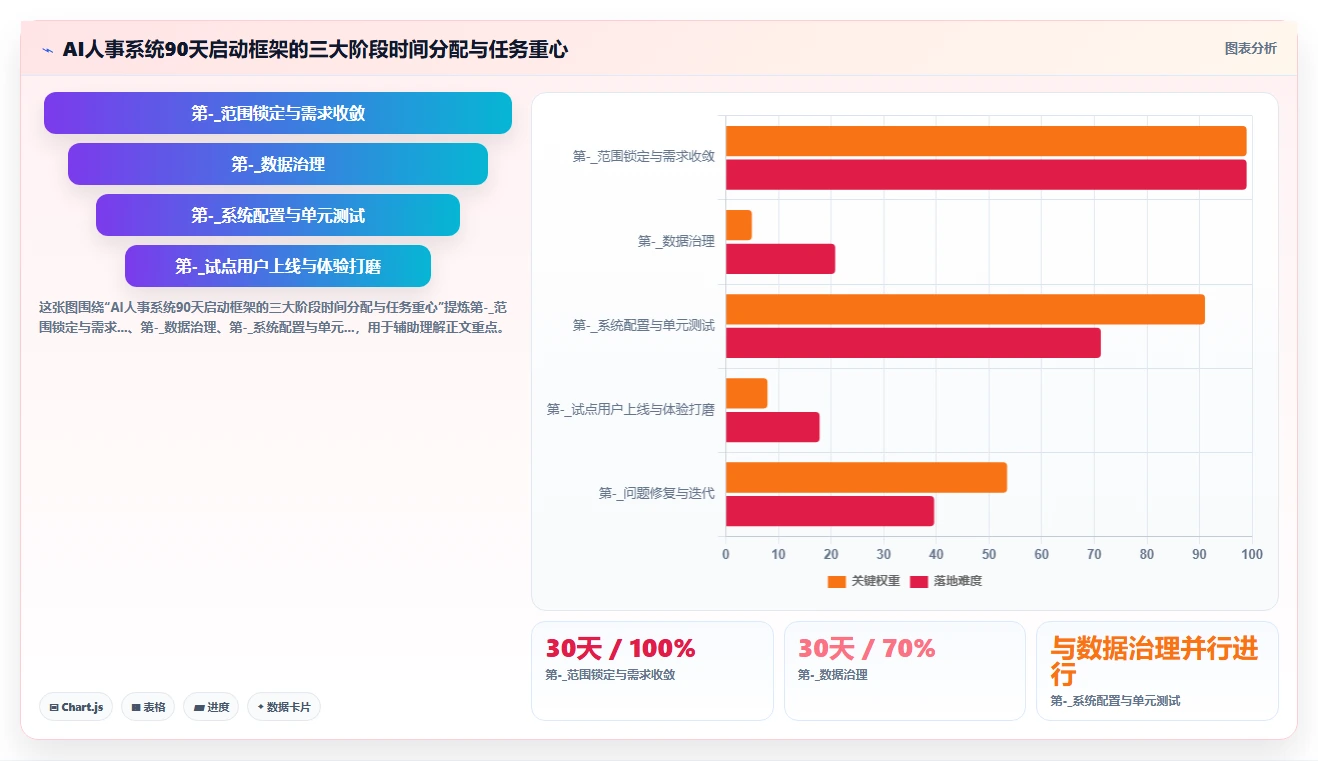Click the 30天 / 70% data card value
1318x761 pixels.
click(867, 649)
